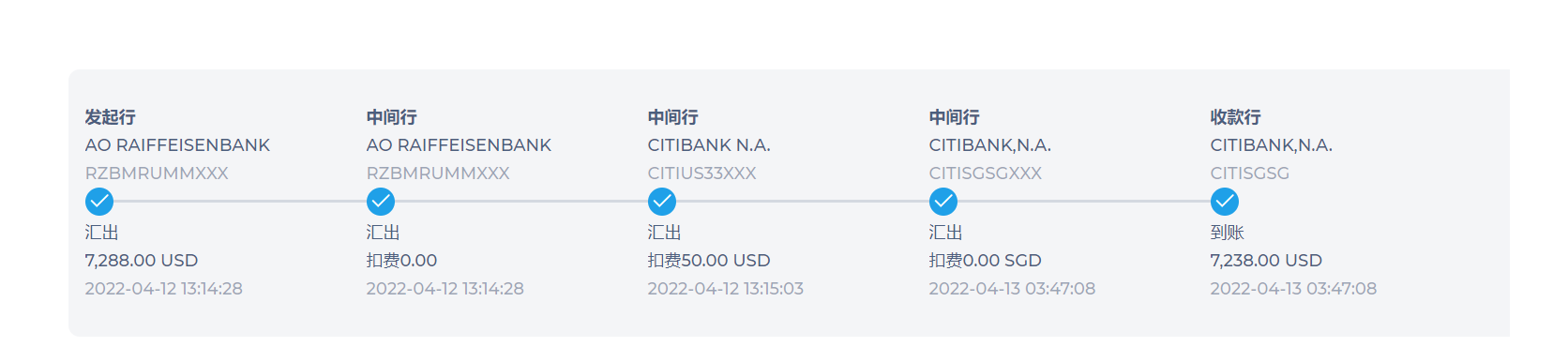Click the checkmark icon for second AO RAIFFEISENBANK step
Viewport: 1568px width, 362px height.
click(x=381, y=202)
